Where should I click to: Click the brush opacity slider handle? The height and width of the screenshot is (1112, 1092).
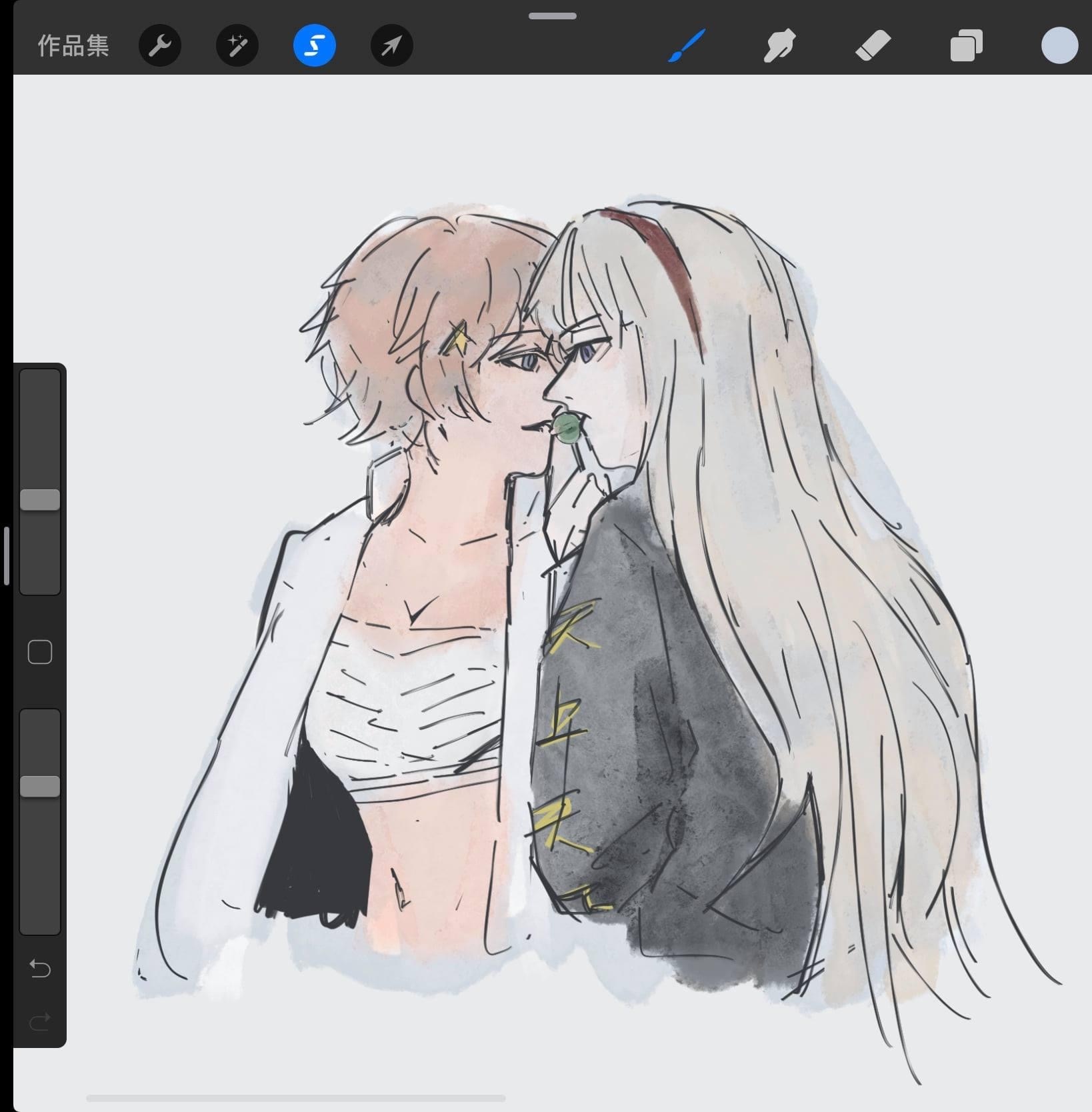40,786
